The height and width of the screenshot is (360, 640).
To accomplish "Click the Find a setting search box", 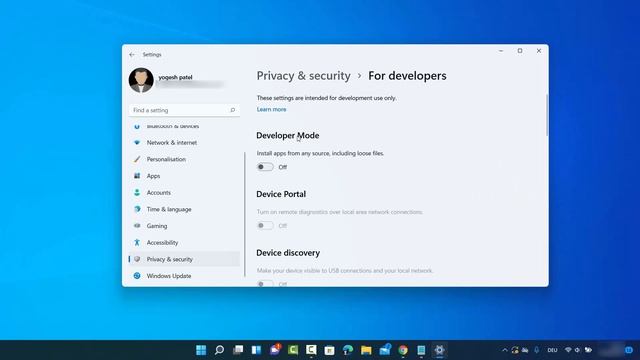I will (184, 110).
